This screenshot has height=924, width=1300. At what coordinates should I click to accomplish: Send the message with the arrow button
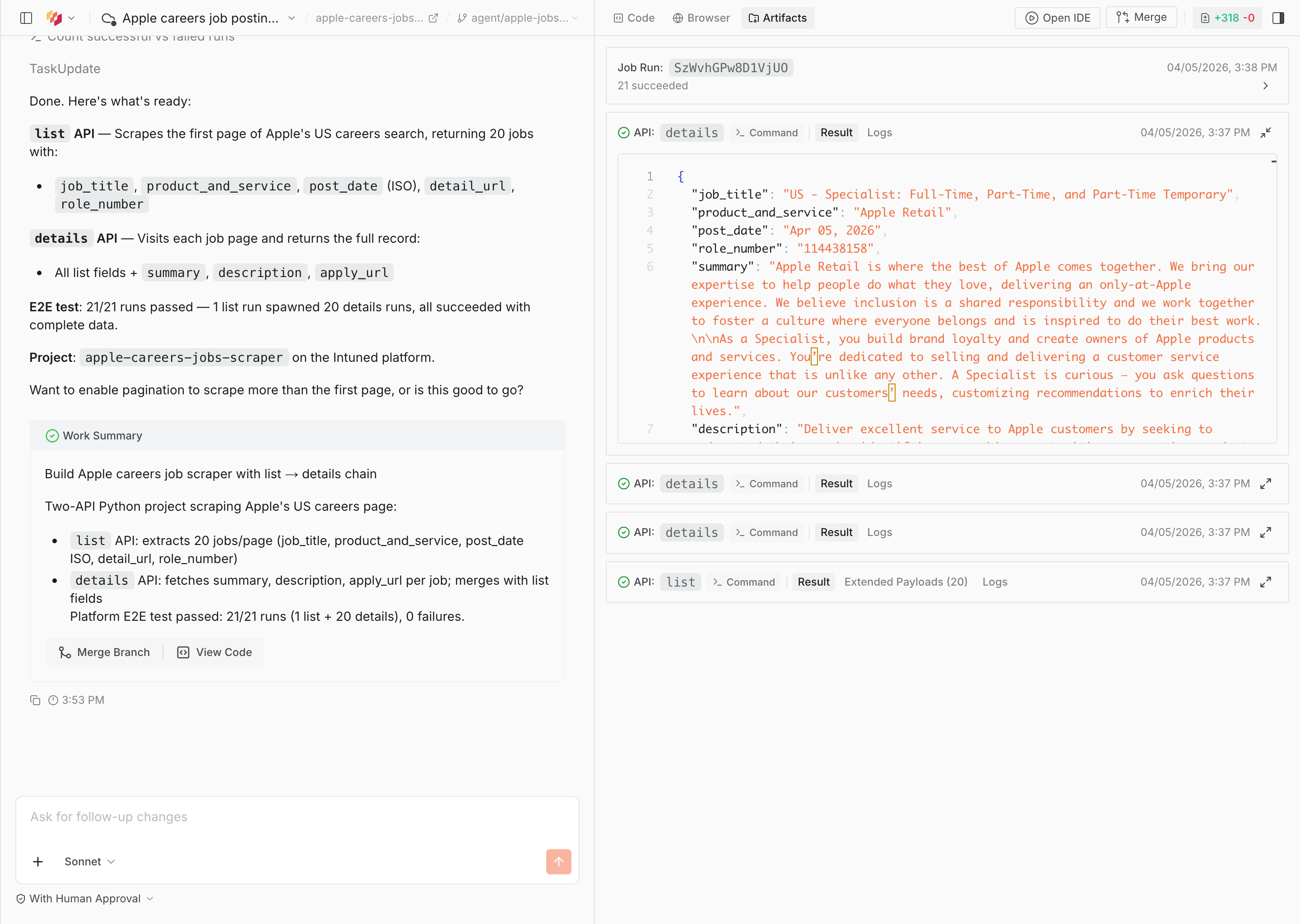tap(558, 862)
